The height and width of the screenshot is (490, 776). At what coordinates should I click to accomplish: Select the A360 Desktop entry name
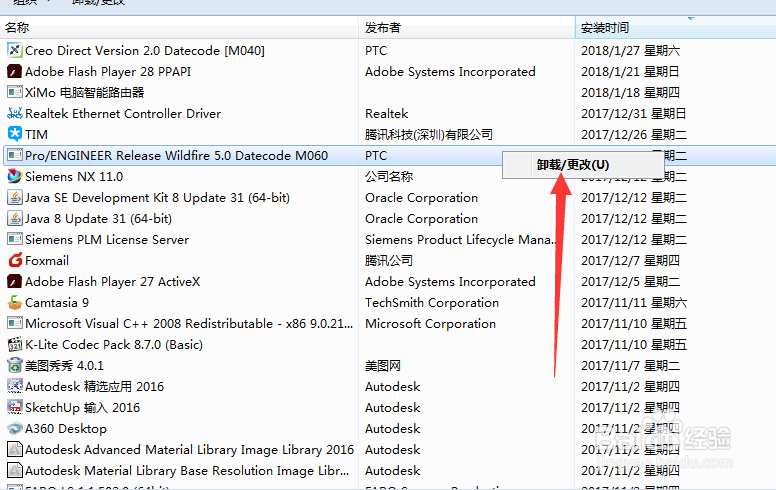coord(66,429)
